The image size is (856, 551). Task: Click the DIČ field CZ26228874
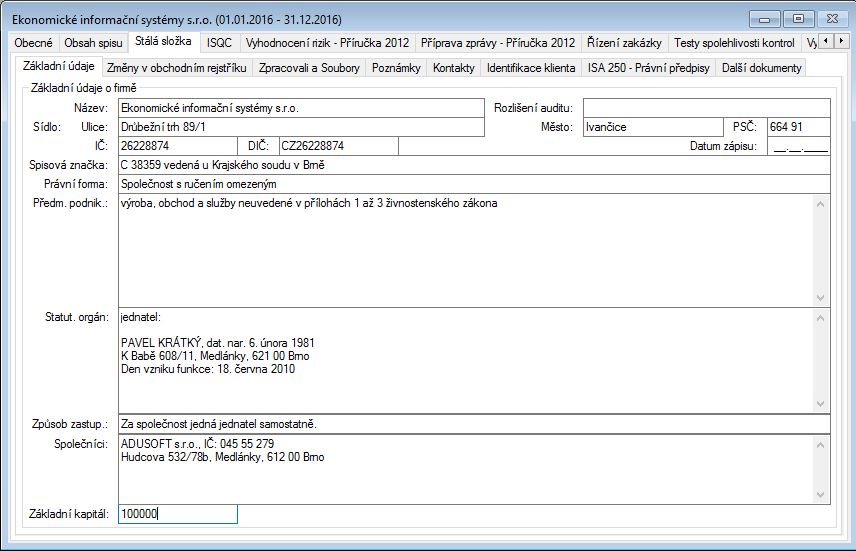click(x=338, y=146)
